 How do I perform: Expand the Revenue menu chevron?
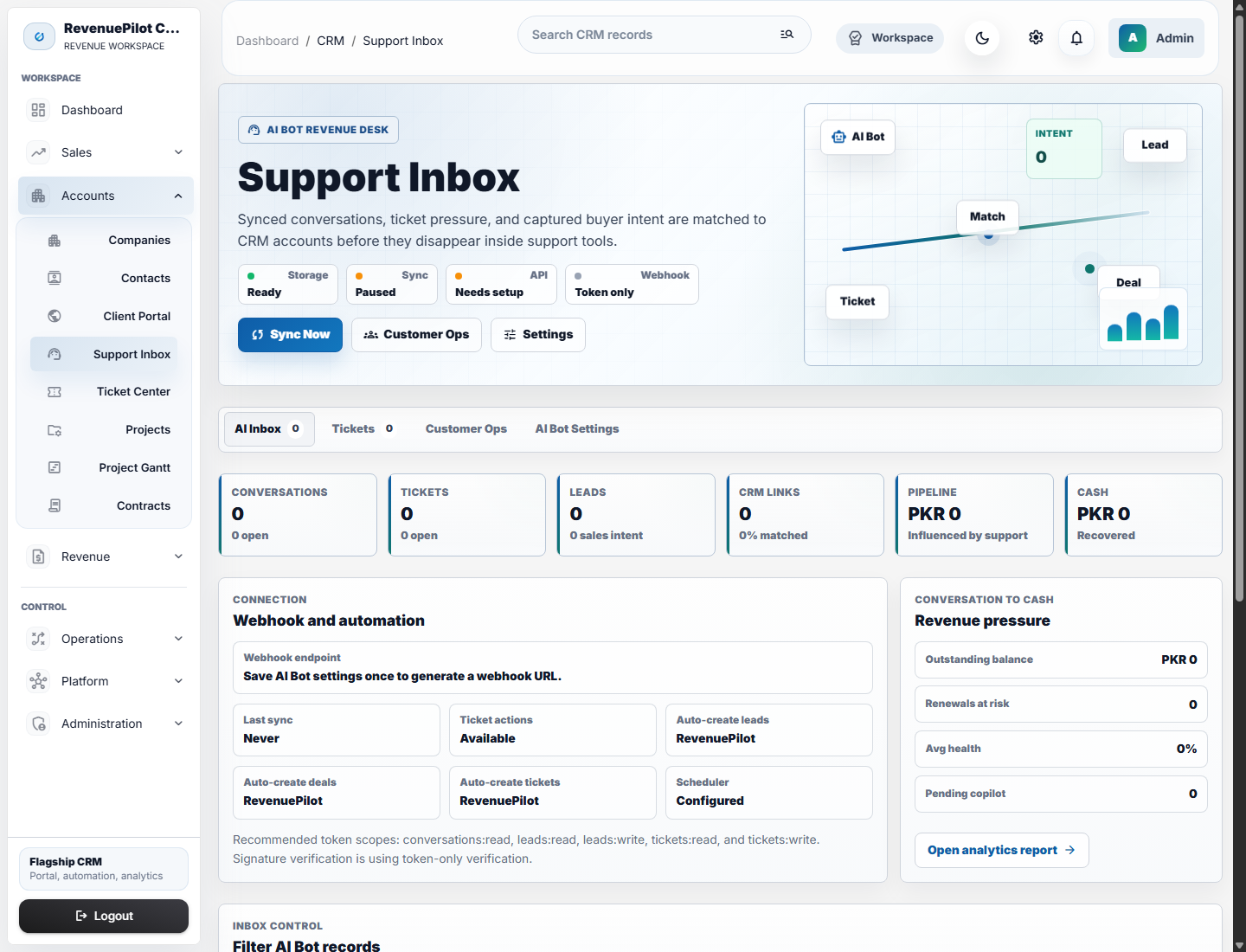click(x=178, y=556)
